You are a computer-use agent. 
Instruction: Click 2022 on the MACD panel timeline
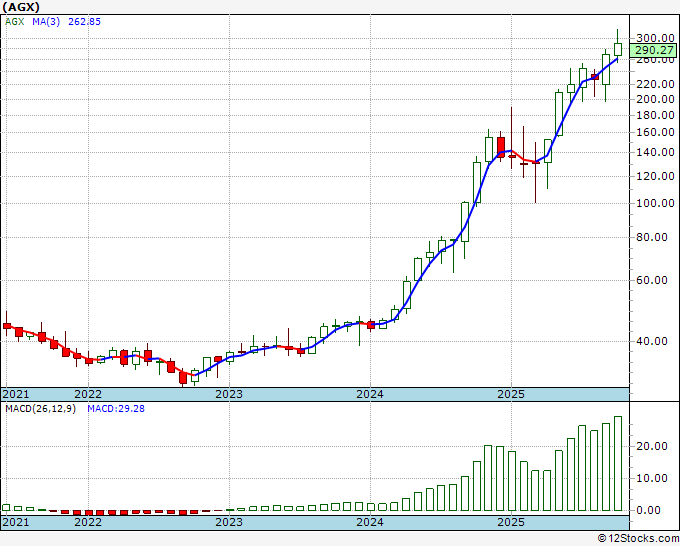[88, 523]
